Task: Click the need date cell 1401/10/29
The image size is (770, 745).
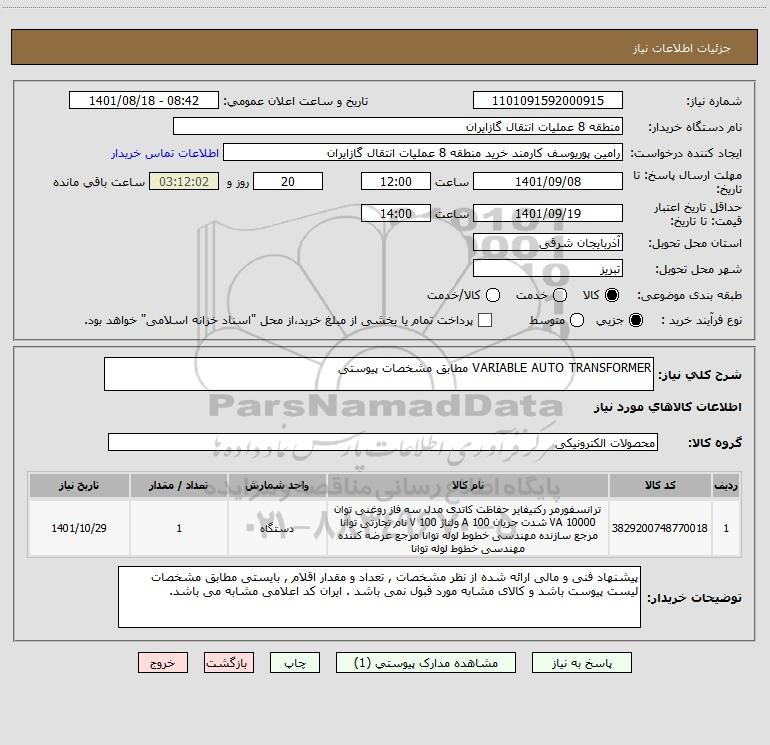Action: (79, 528)
